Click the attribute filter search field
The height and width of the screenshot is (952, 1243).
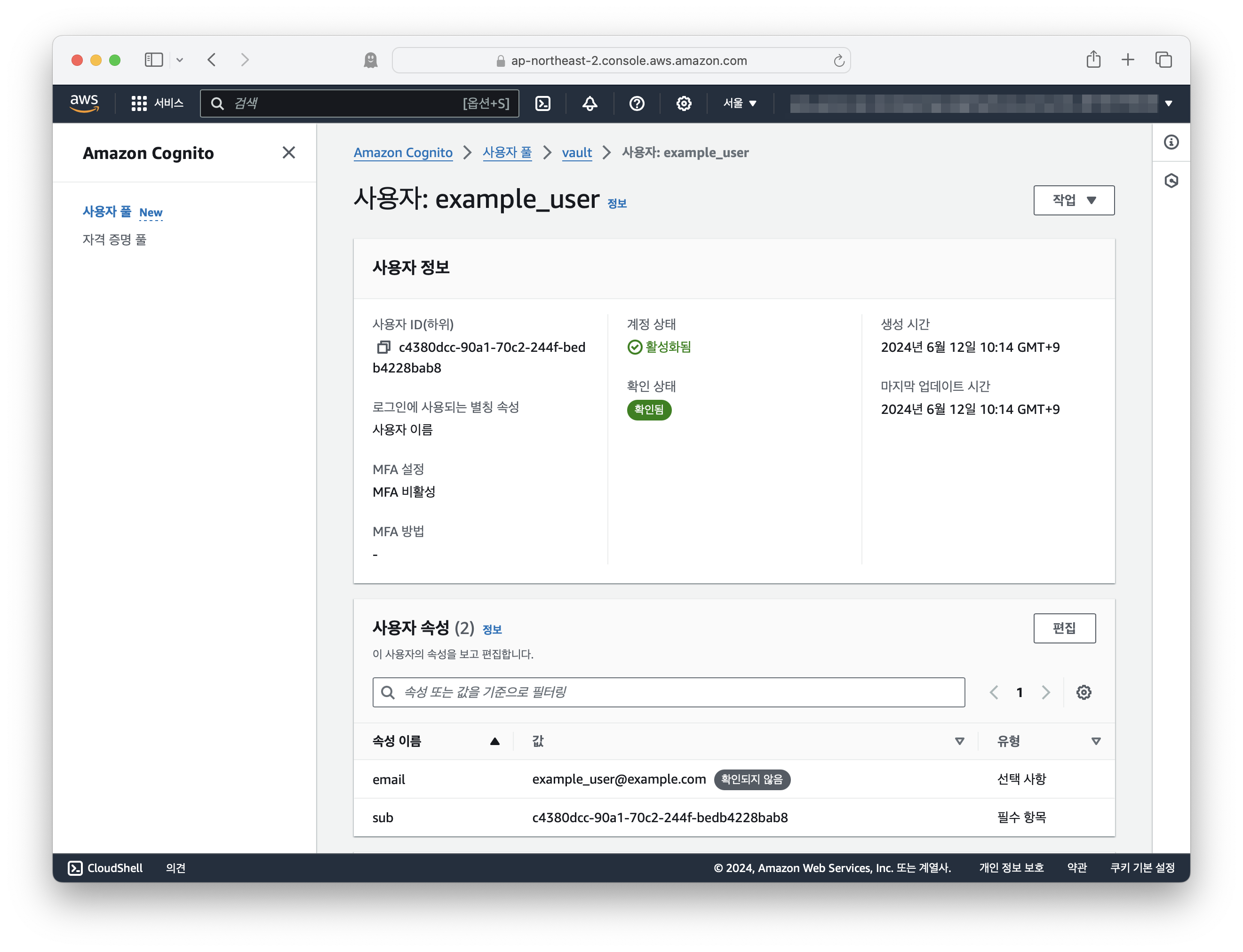coord(668,692)
